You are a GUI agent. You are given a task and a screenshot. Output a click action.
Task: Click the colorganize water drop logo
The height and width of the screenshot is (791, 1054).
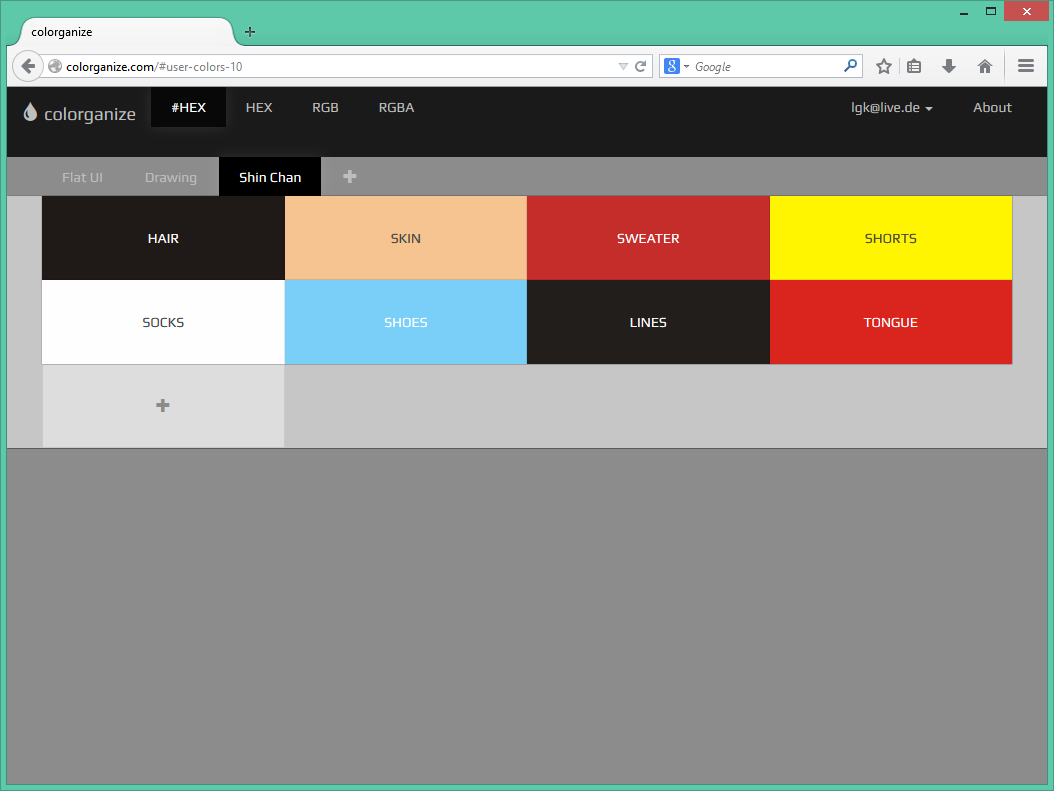click(30, 113)
